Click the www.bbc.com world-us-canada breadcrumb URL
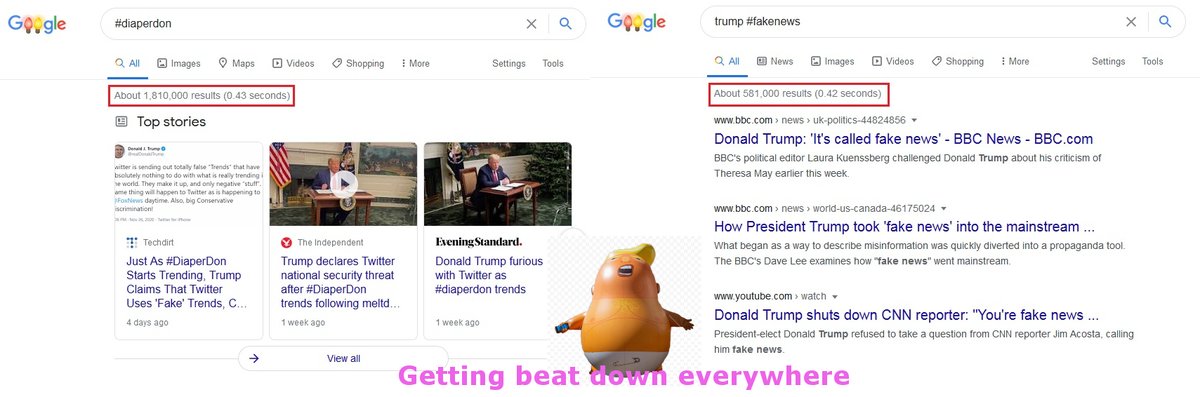The height and width of the screenshot is (397, 1200). pos(825,208)
